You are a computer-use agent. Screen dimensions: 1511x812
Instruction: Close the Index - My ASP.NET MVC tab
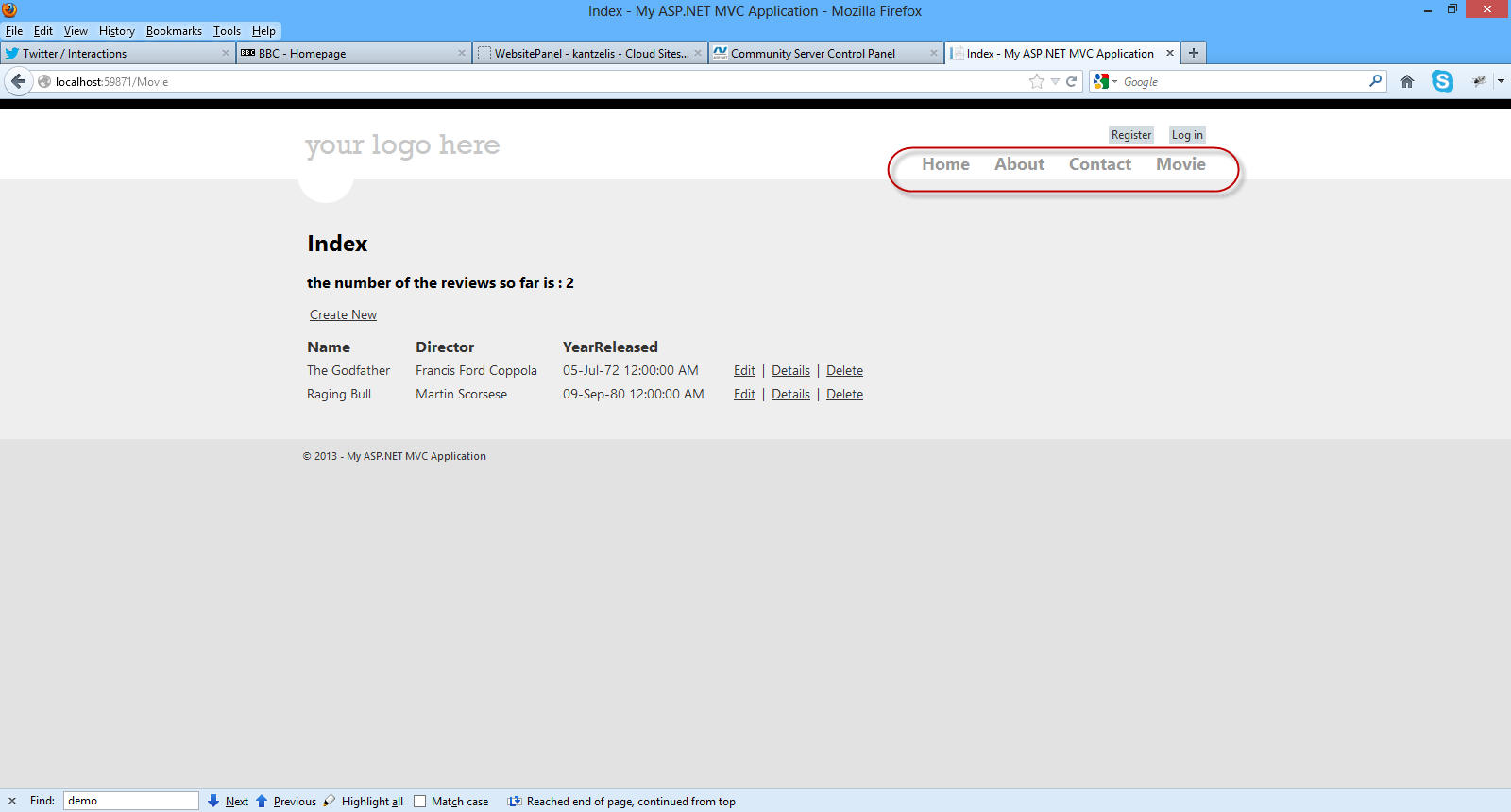pyautogui.click(x=1170, y=53)
